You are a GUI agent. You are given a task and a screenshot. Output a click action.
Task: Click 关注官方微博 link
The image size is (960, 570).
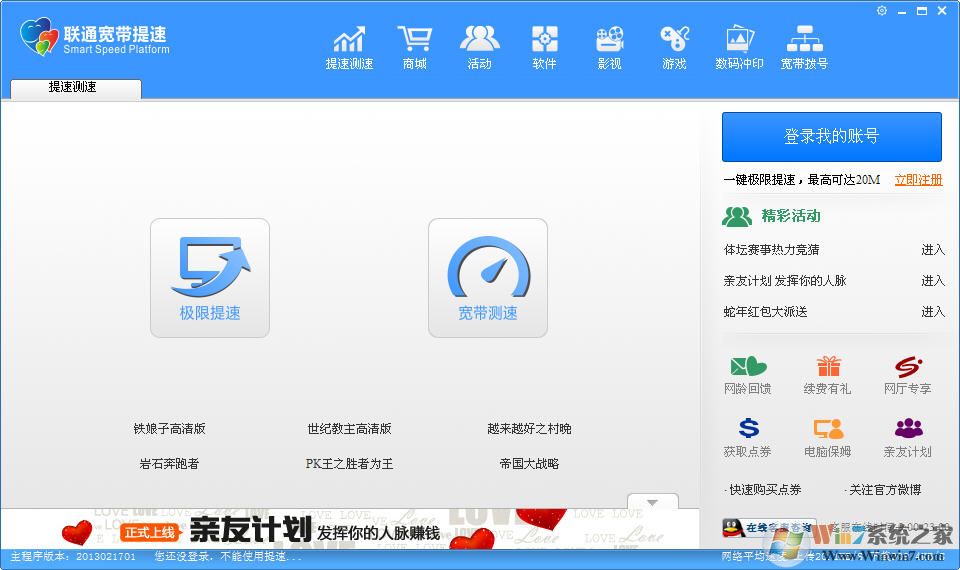(885, 490)
